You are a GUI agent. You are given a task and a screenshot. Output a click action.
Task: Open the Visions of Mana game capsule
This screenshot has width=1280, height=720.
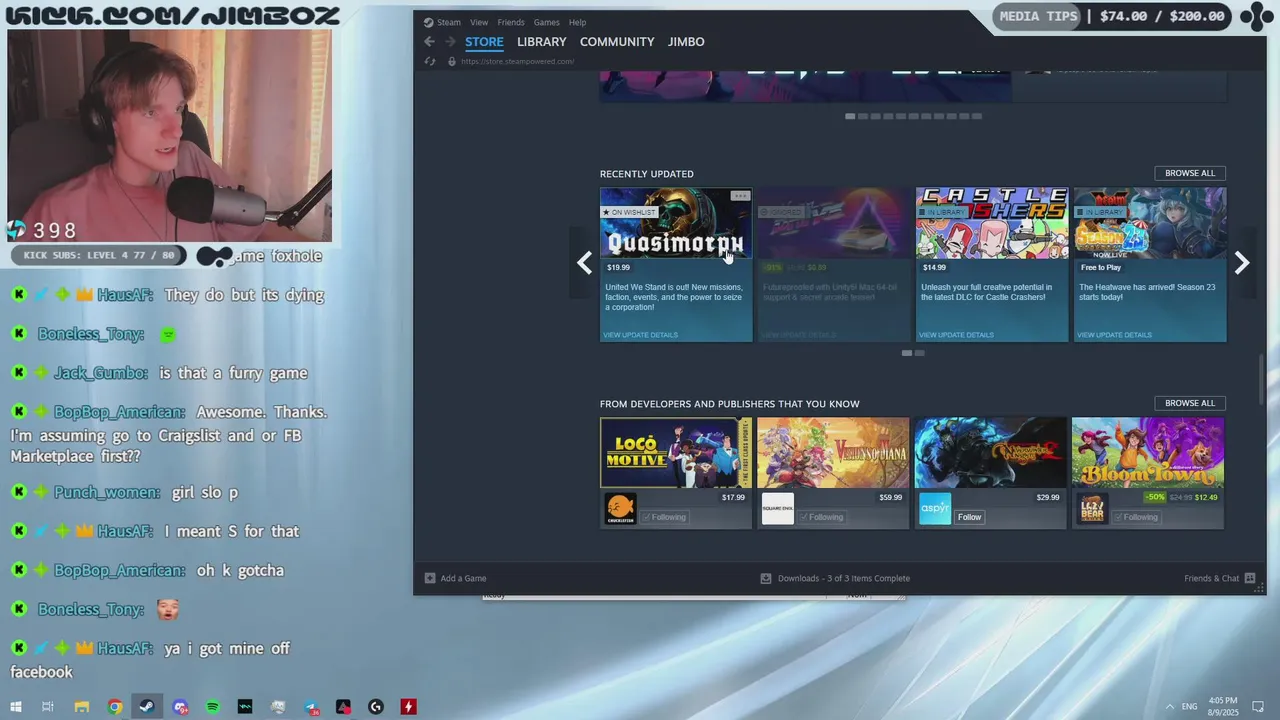[x=833, y=452]
